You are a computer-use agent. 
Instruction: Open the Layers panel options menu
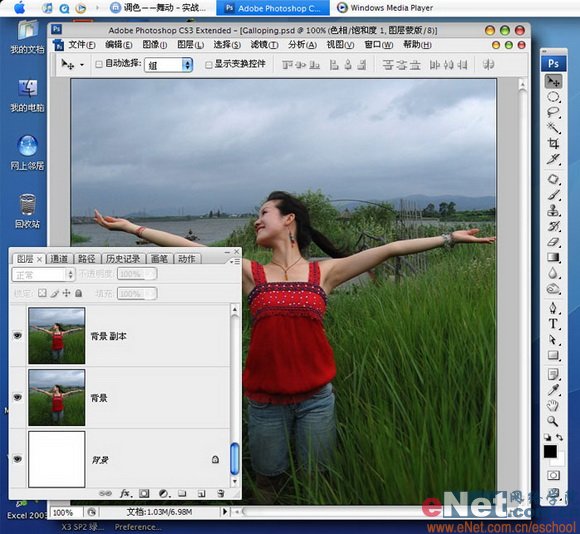[235, 261]
